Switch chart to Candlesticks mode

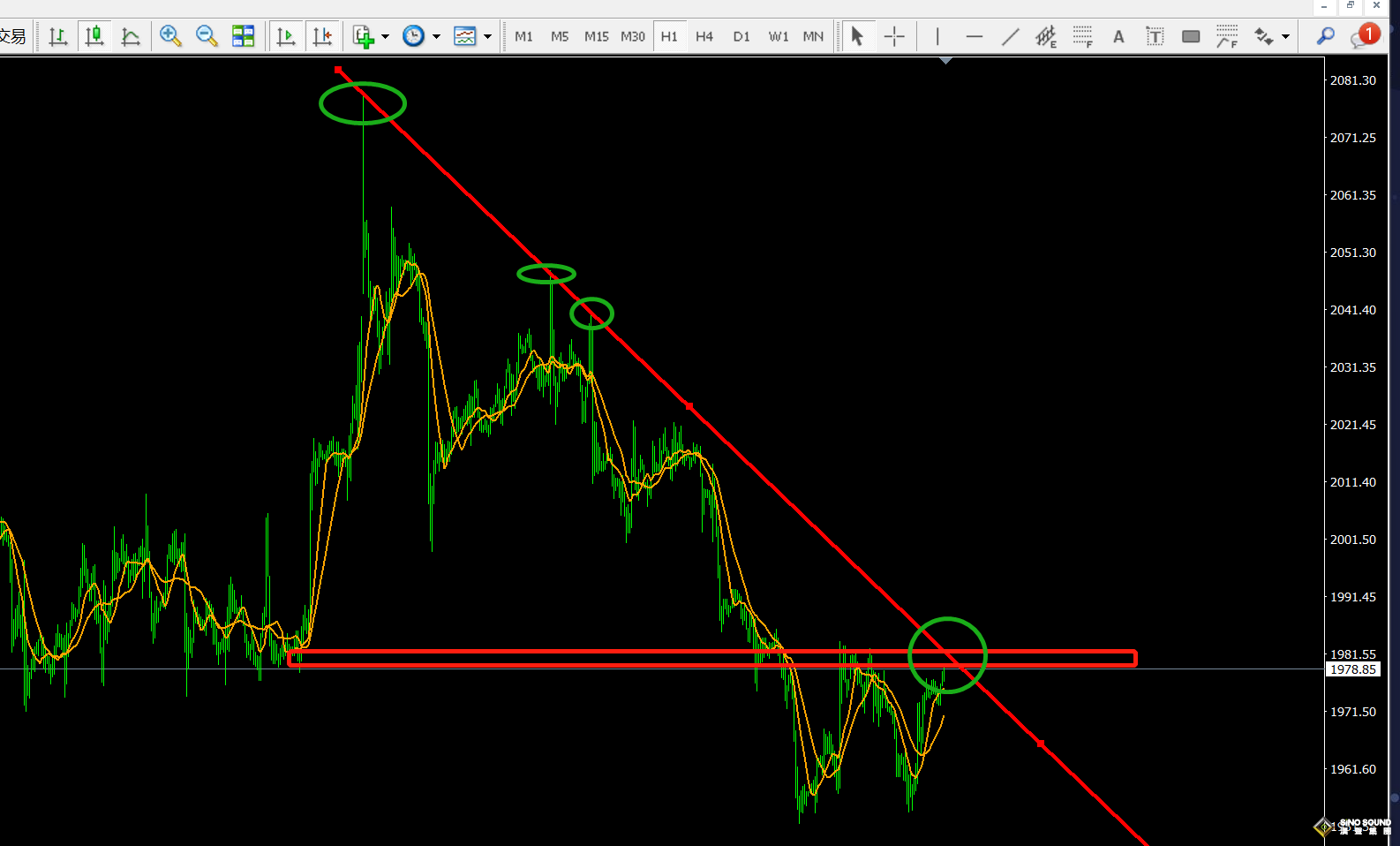click(94, 36)
